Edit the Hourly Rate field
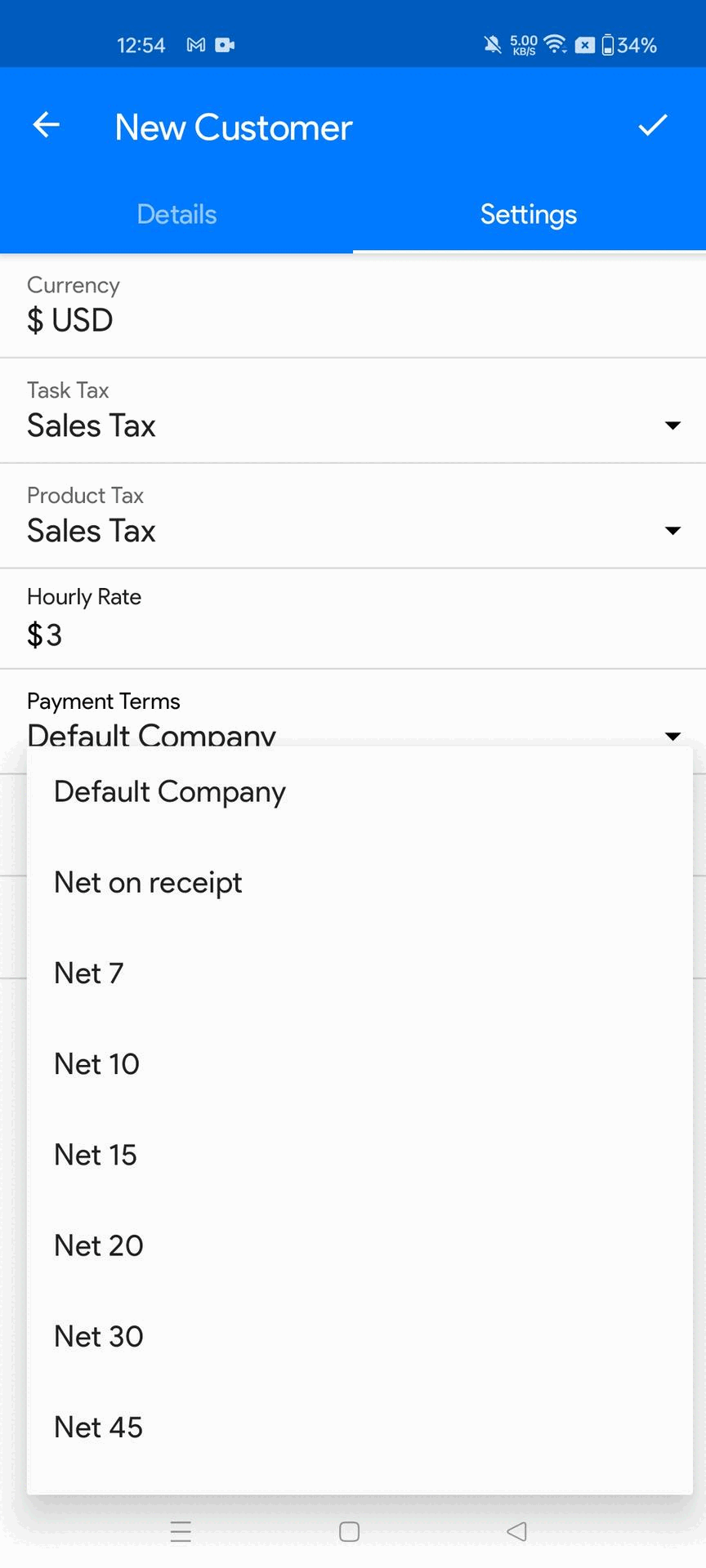This screenshot has width=706, height=1568. coord(353,619)
